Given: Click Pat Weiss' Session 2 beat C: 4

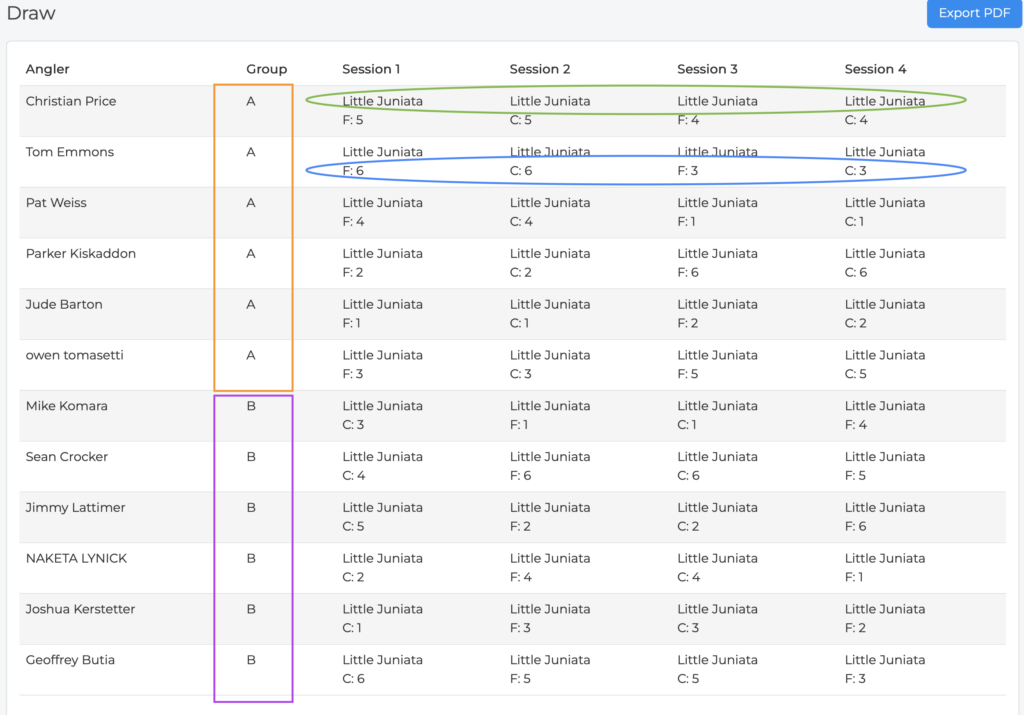Looking at the screenshot, I should (521, 222).
